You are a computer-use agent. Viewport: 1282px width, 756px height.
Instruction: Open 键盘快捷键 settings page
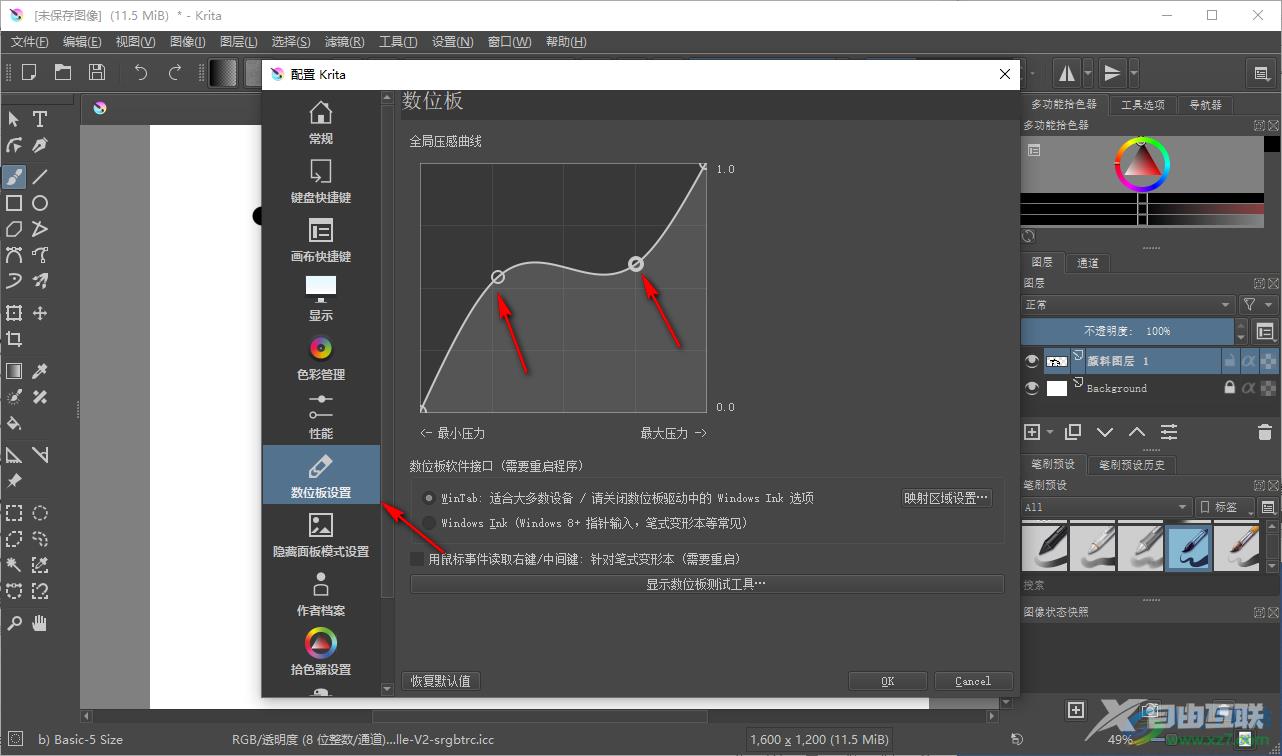(321, 182)
